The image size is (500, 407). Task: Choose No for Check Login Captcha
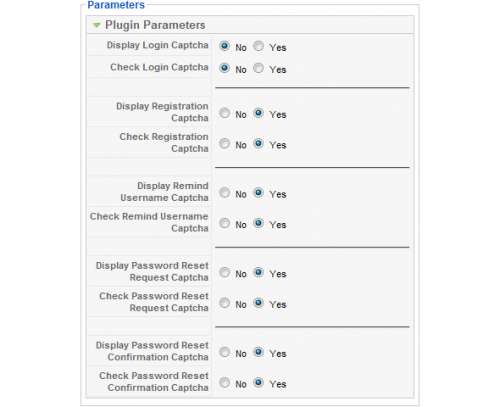[225, 68]
